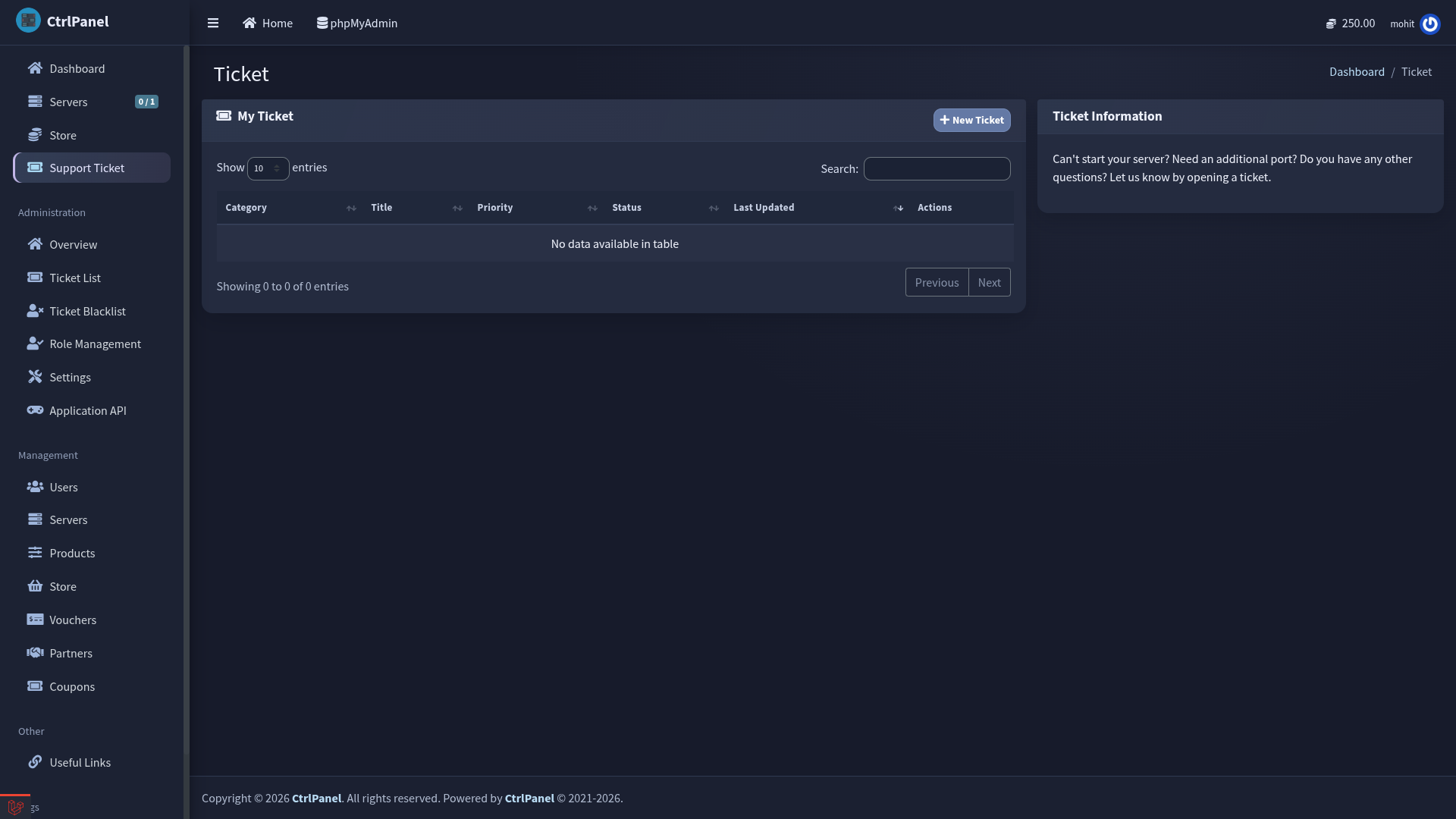Image resolution: width=1456 pixels, height=819 pixels.
Task: Click the Store basket icon under Management
Action: coord(35,586)
